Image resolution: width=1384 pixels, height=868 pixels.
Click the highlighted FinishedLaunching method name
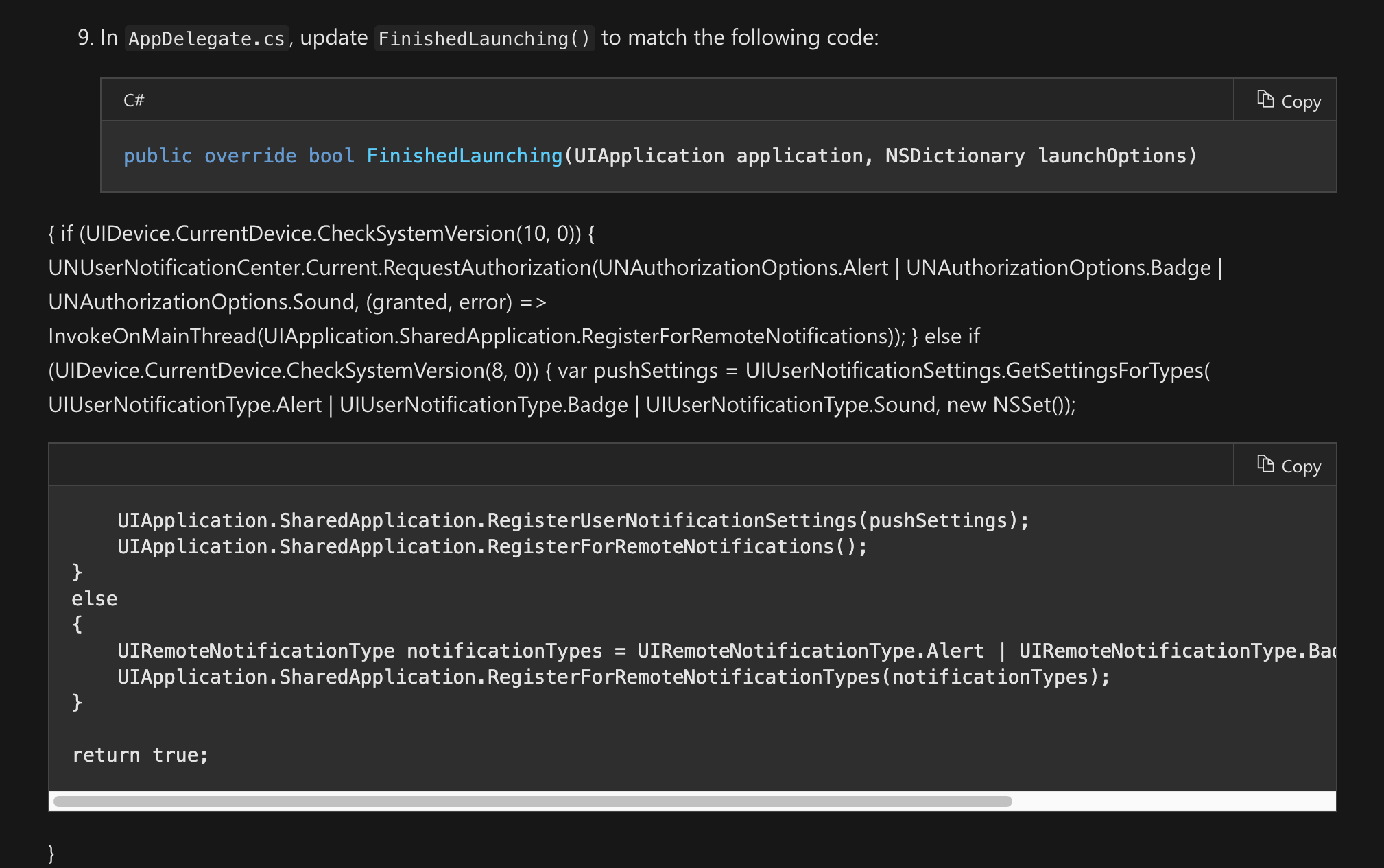pyautogui.click(x=464, y=156)
